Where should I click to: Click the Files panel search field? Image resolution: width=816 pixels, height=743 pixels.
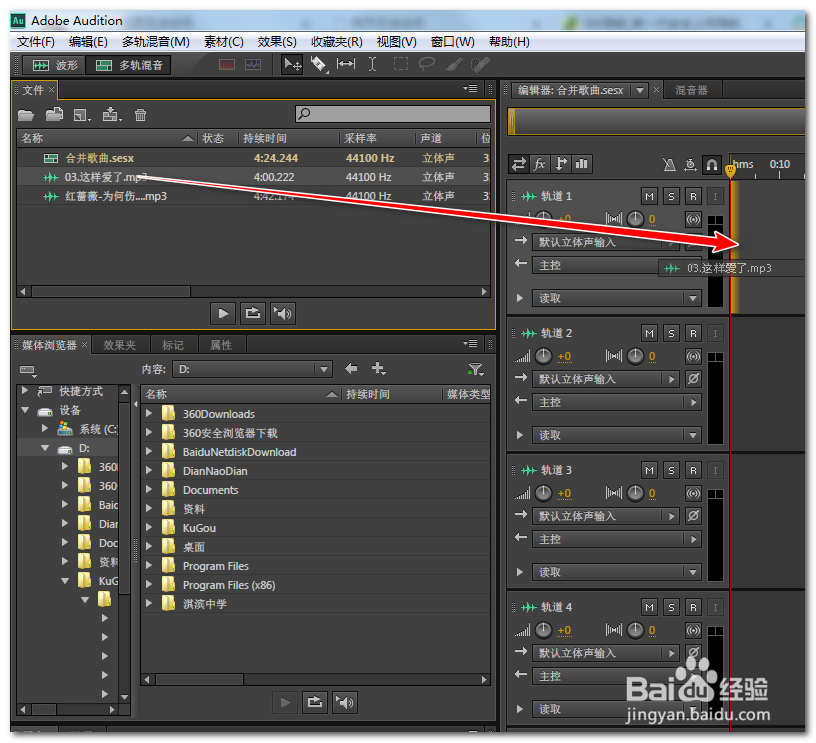click(x=393, y=114)
